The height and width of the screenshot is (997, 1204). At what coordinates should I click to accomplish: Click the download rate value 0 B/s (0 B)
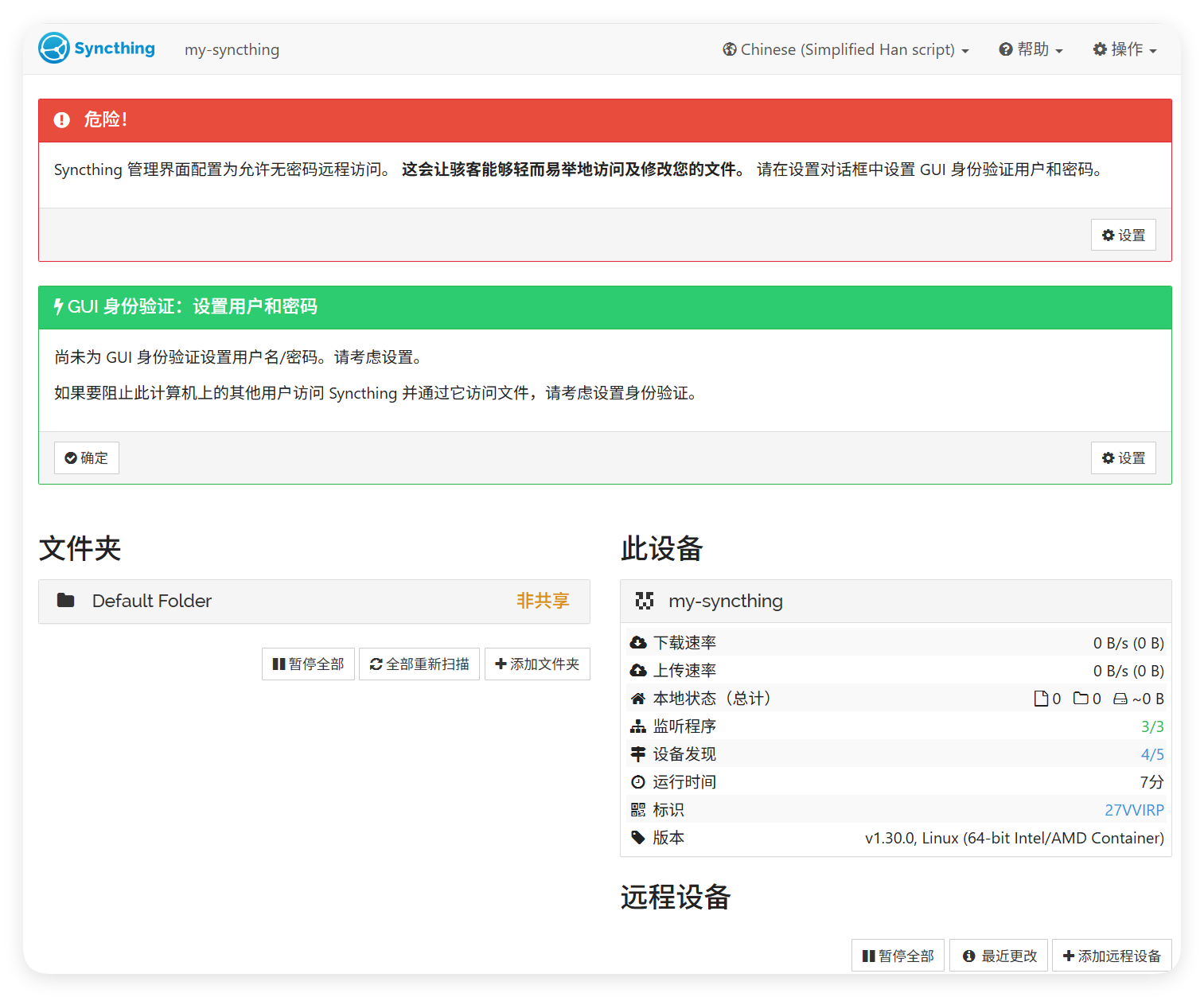pyautogui.click(x=1128, y=643)
